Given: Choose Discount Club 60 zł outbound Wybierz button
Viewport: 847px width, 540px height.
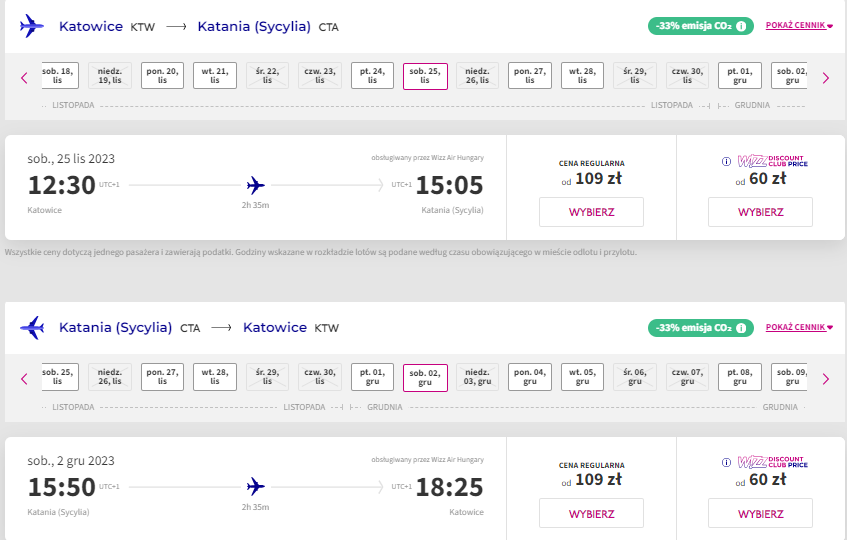Looking at the screenshot, I should pos(761,212).
